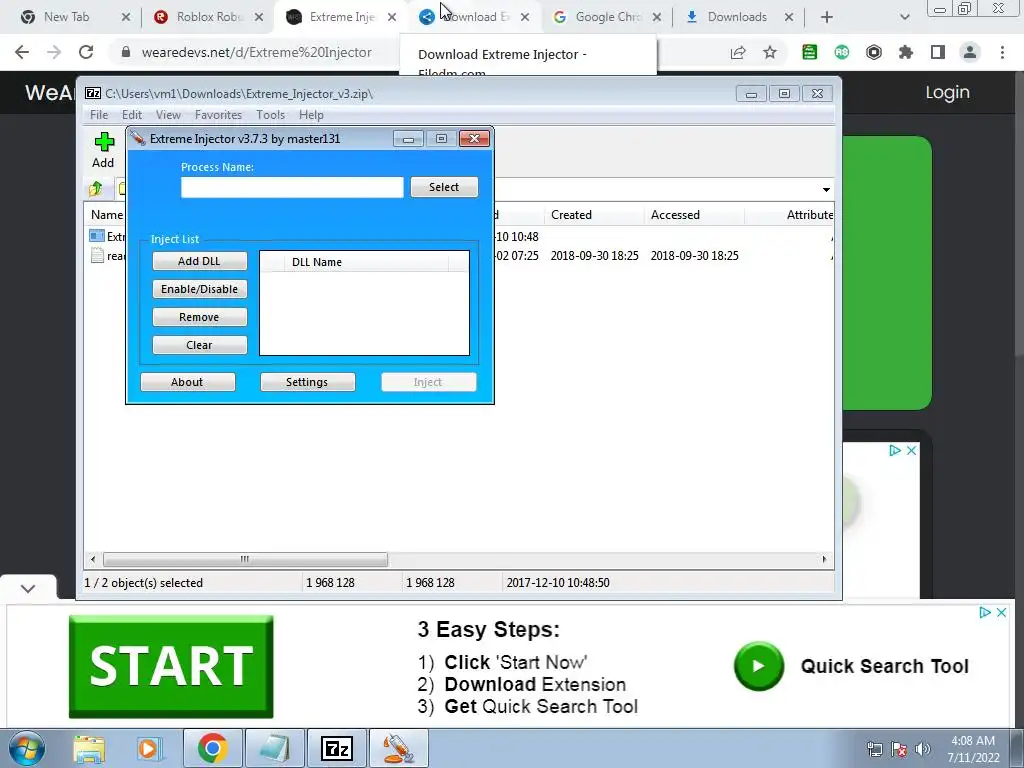Screen dimensions: 1024x768
Task: Open the 7-Zip address path dropdown
Action: 826,189
